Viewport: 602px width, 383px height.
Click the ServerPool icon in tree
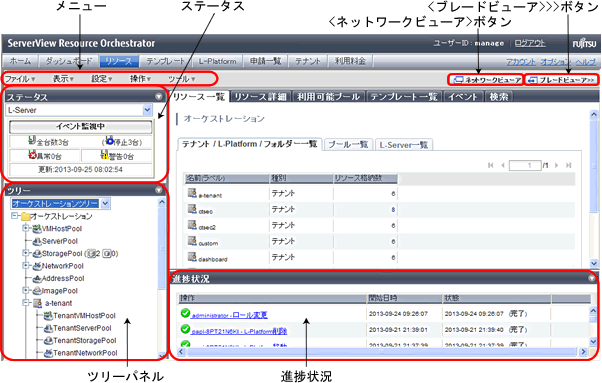[37, 241]
